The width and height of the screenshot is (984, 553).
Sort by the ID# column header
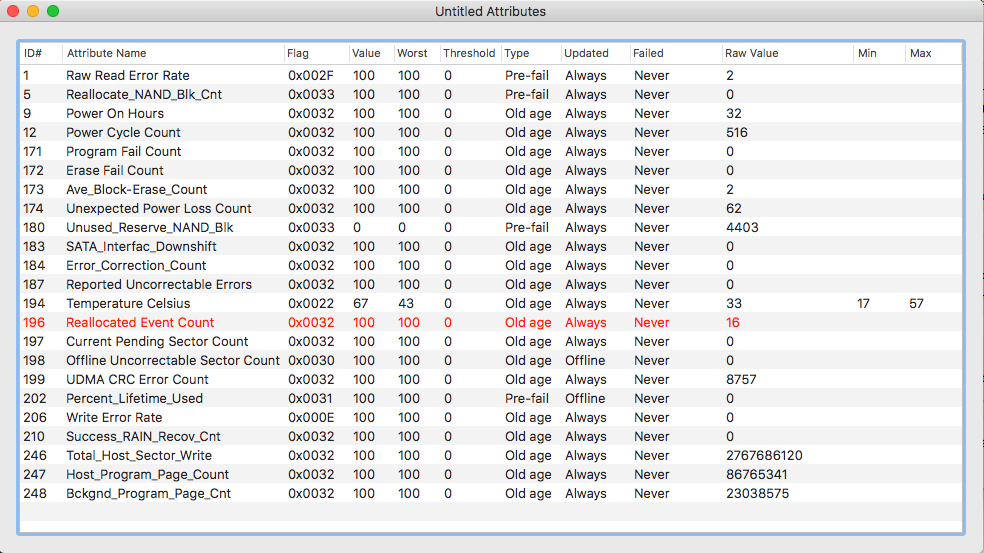[x=41, y=53]
